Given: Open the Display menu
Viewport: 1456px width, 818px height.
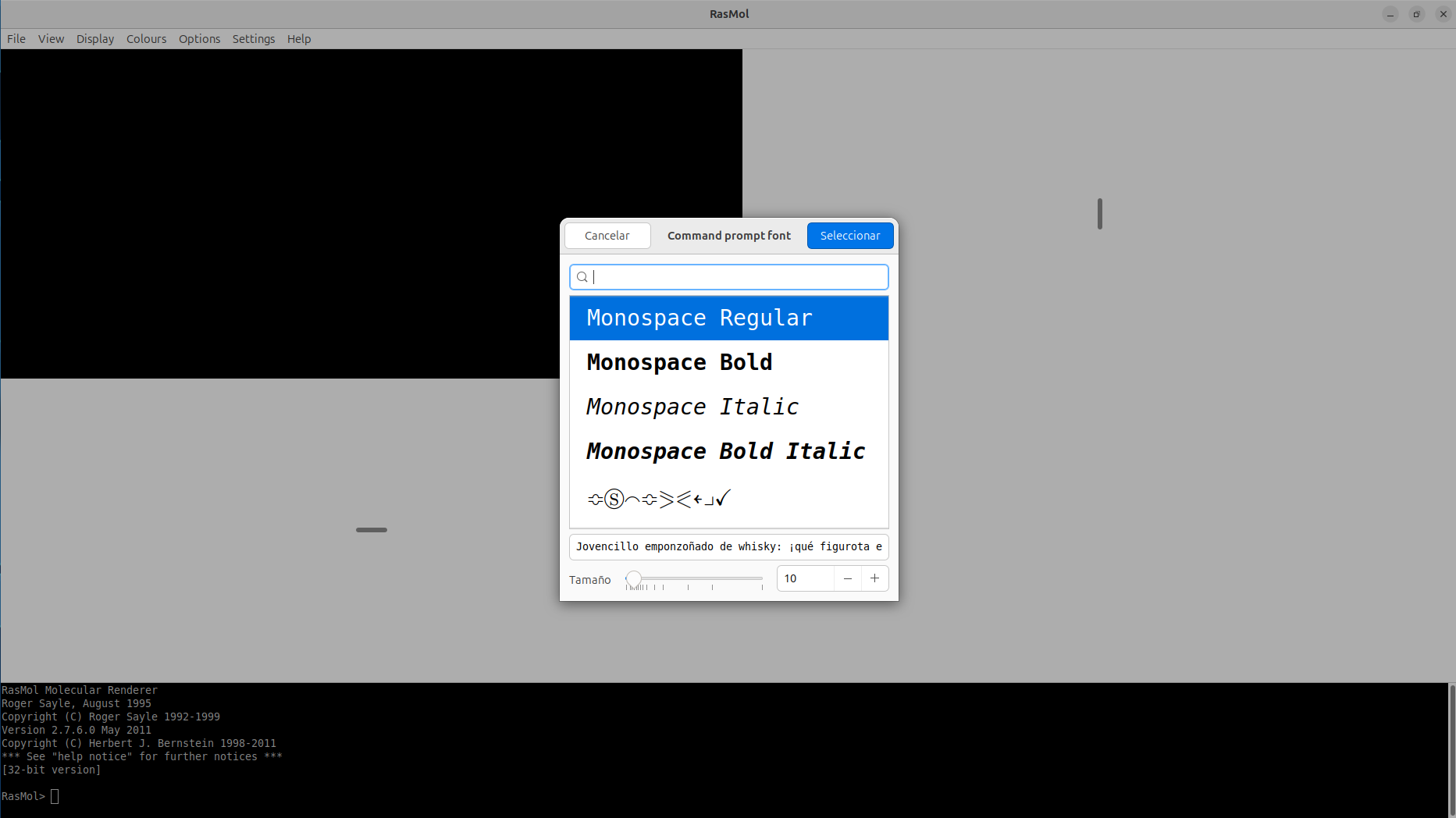Looking at the screenshot, I should [x=95, y=39].
